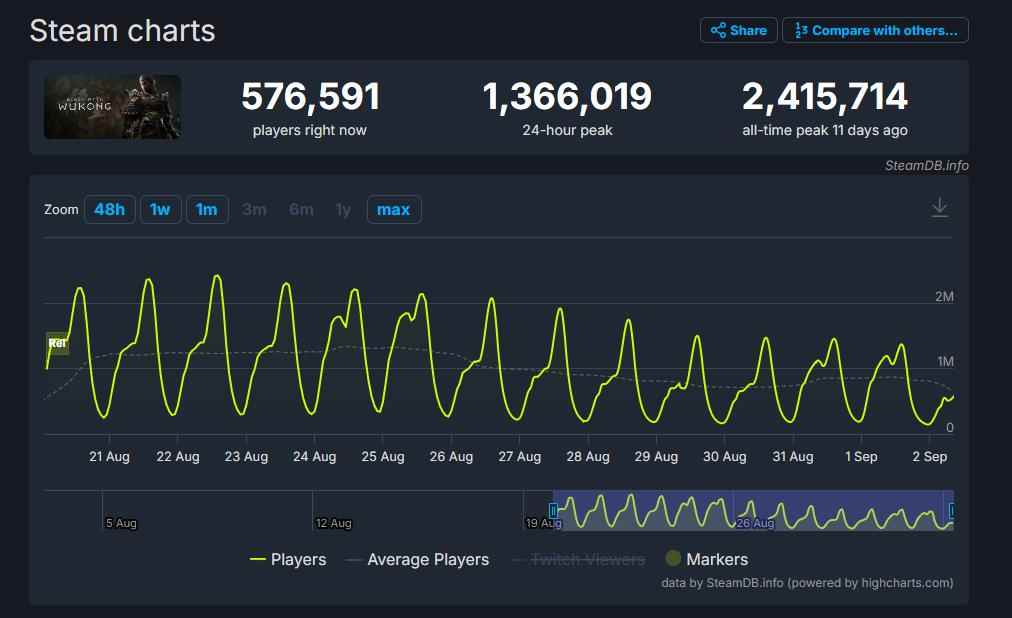Click the greyed-out 3m zoom option
The width and height of the screenshot is (1012, 618).
point(254,210)
